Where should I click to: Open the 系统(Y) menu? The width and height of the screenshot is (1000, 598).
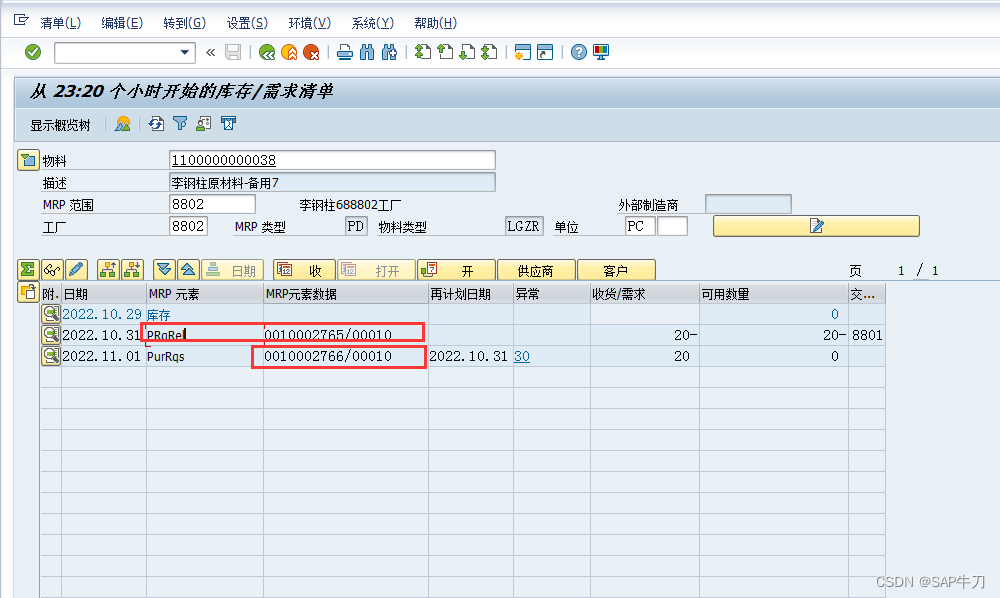[372, 24]
